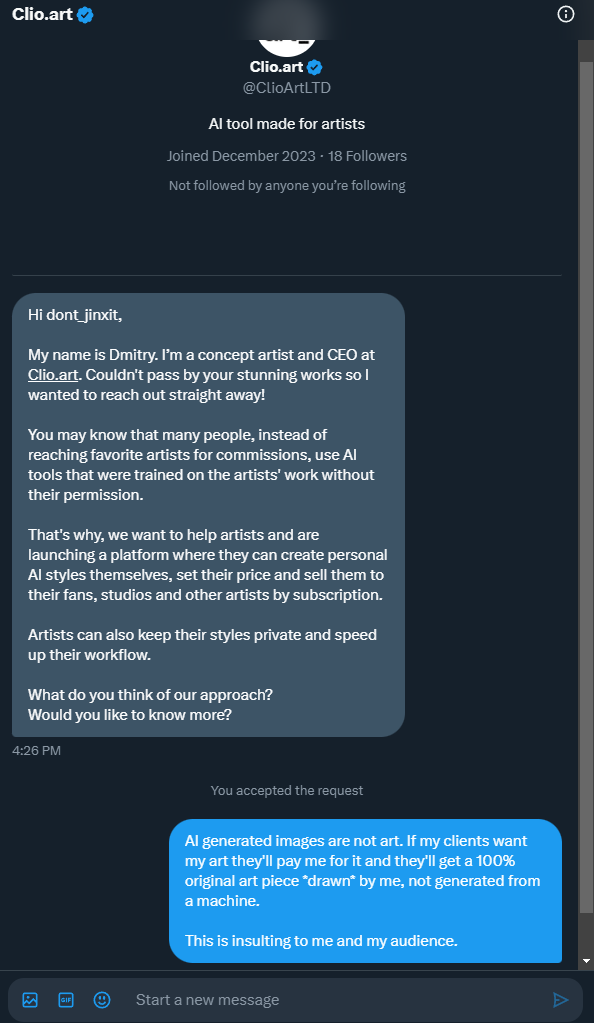This screenshot has width=594, height=1023.
Task: Click the 4:26 PM timestamp
Action: pyautogui.click(x=37, y=750)
